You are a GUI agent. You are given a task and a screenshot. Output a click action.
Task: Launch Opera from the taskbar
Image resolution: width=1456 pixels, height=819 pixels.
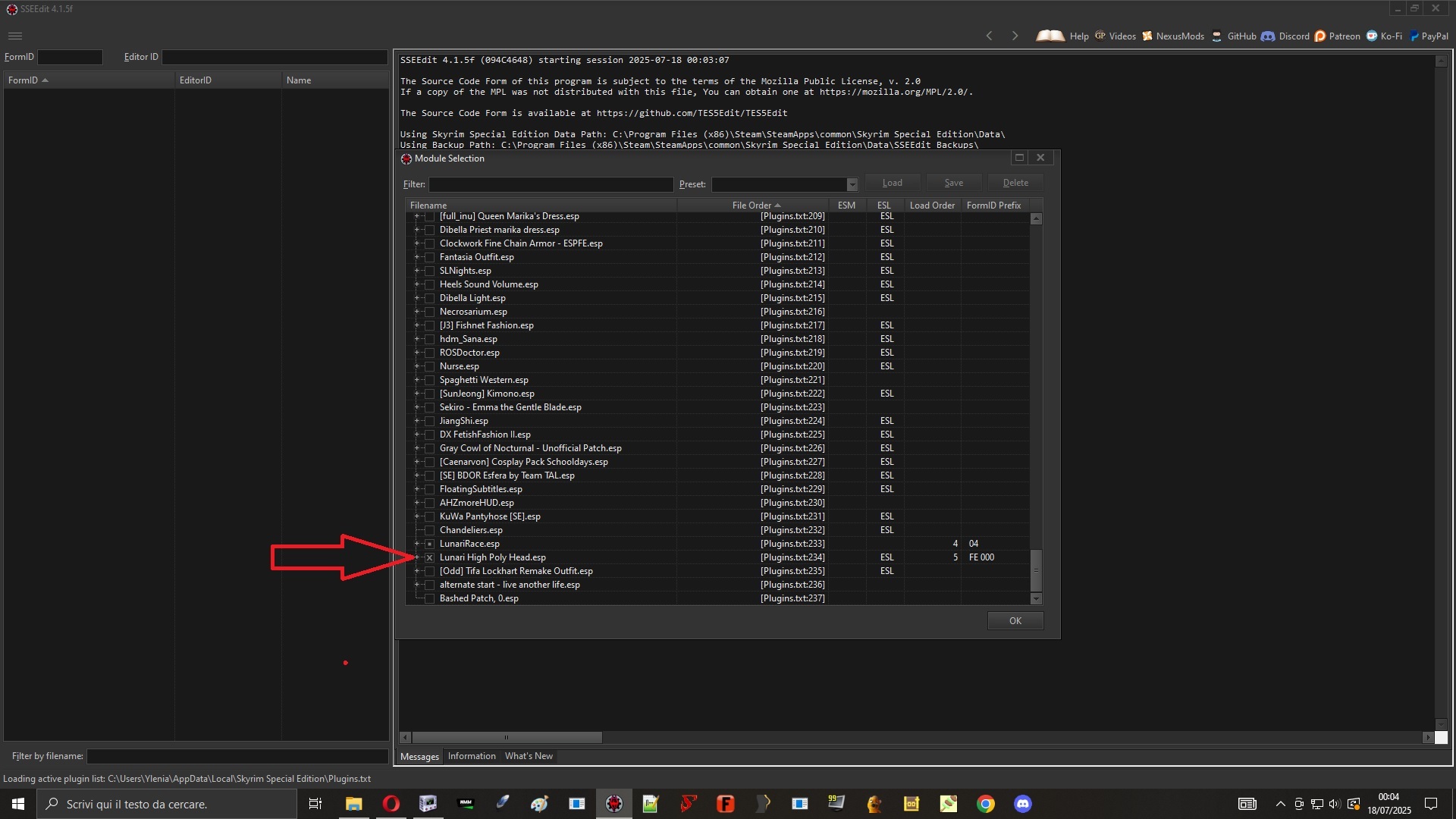pyautogui.click(x=391, y=804)
